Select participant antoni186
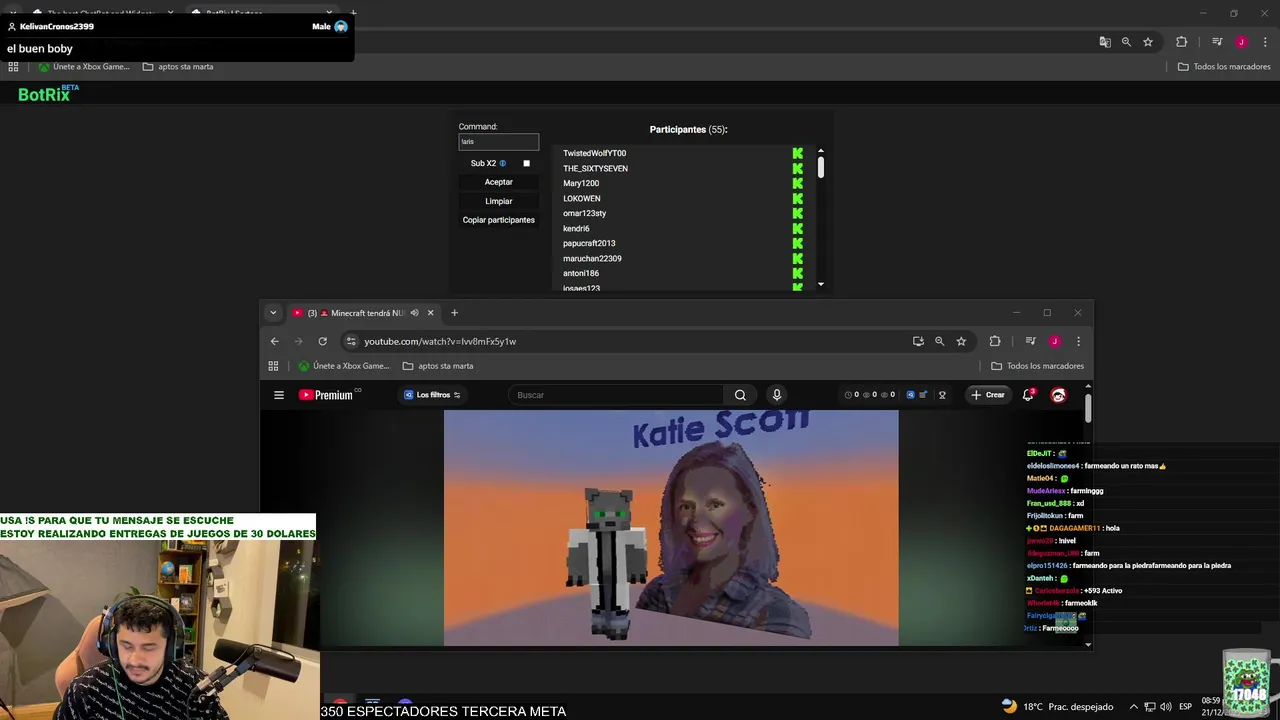 (581, 273)
